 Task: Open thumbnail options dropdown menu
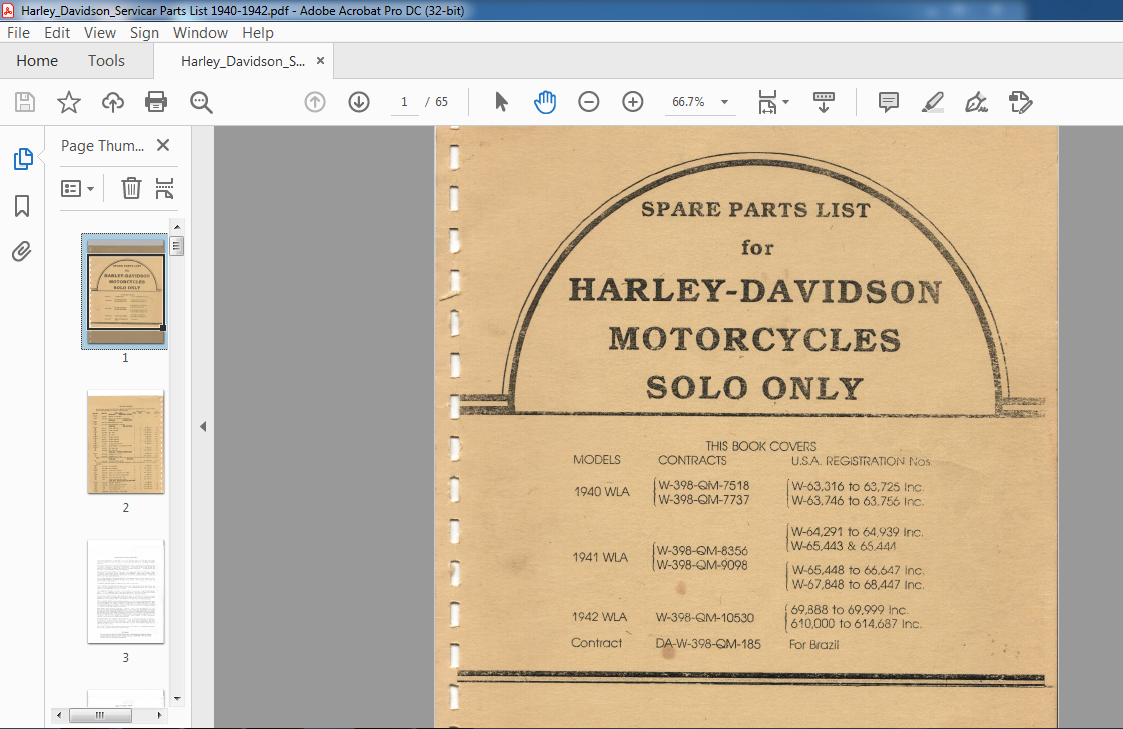(77, 189)
